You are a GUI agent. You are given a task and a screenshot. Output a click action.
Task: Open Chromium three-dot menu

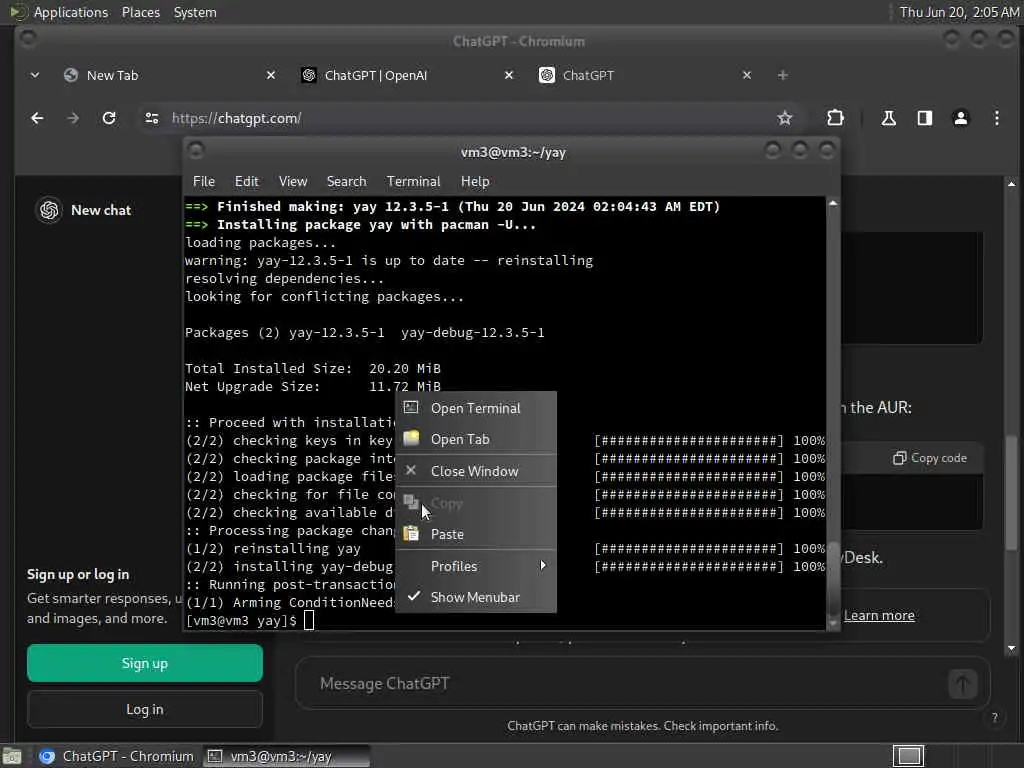(997, 118)
